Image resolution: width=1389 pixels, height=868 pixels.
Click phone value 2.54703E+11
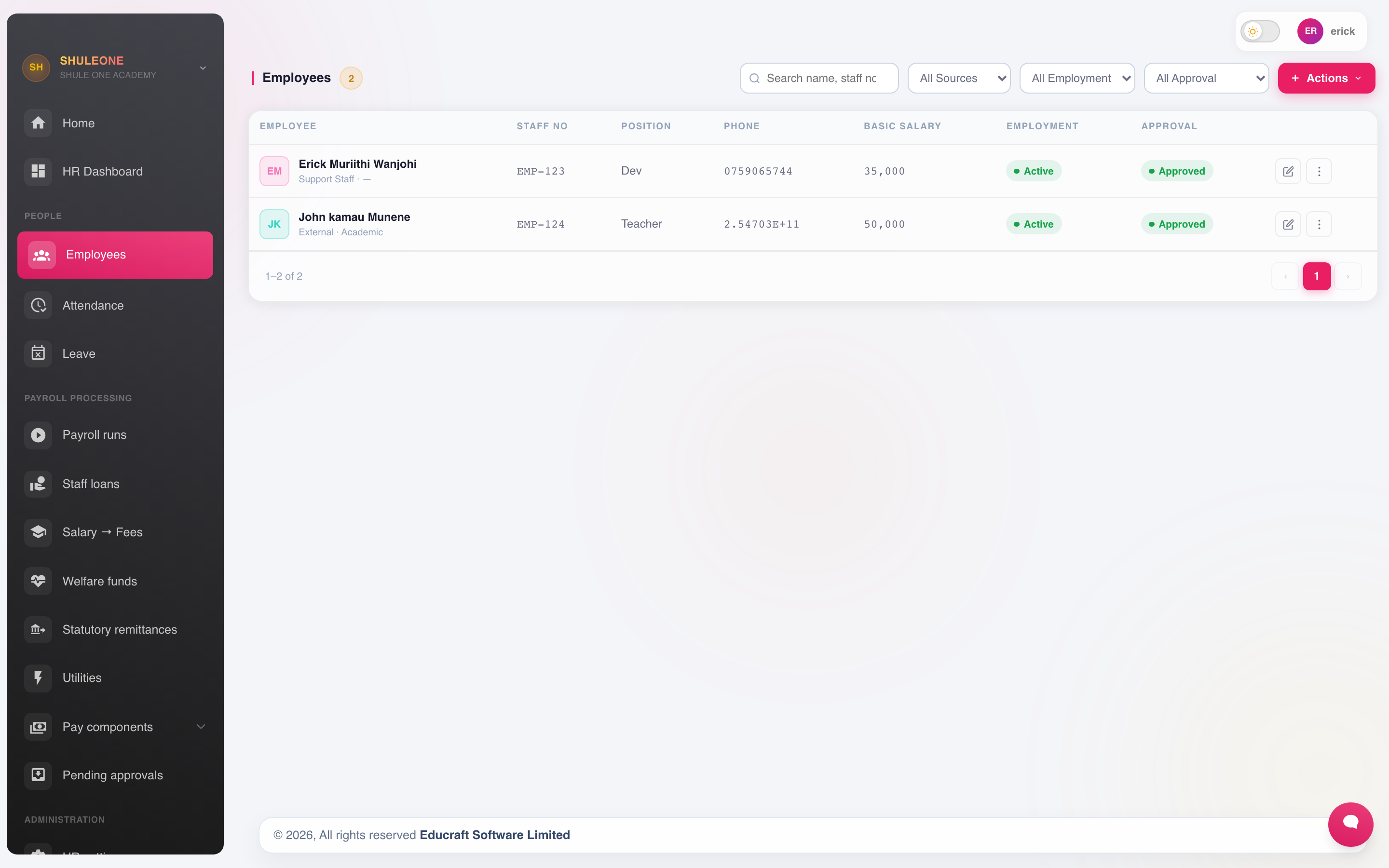coord(762,224)
